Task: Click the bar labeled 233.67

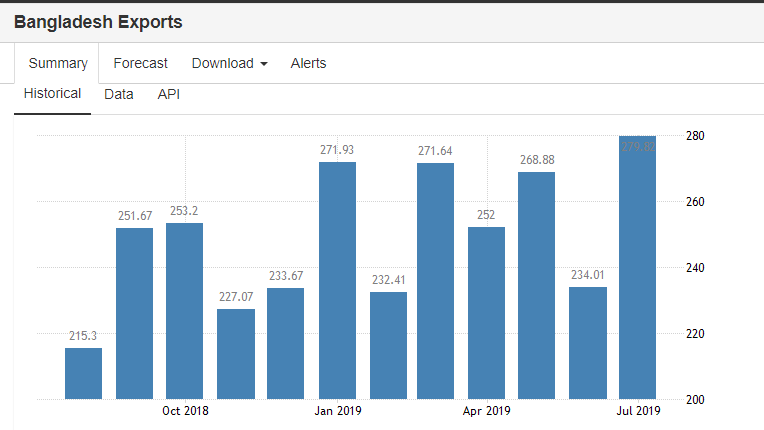Action: coord(286,344)
